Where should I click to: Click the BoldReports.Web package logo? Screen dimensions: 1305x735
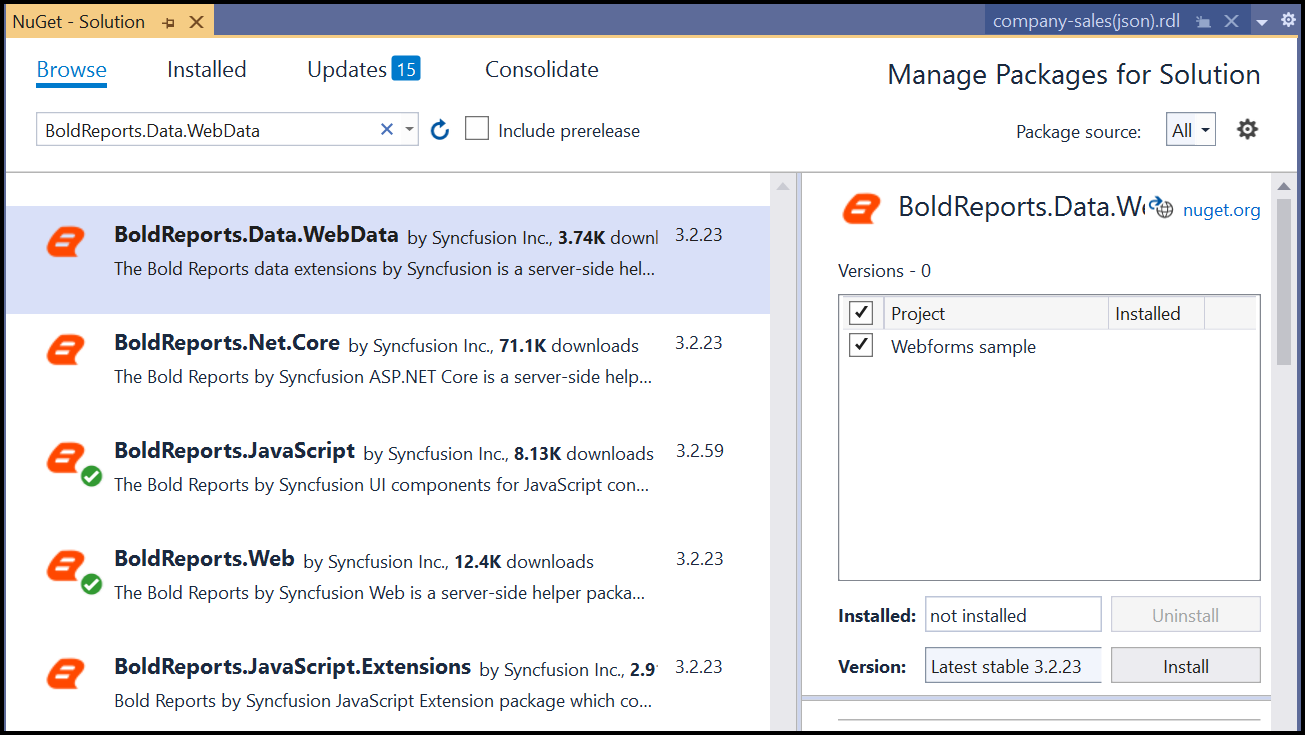coord(66,565)
